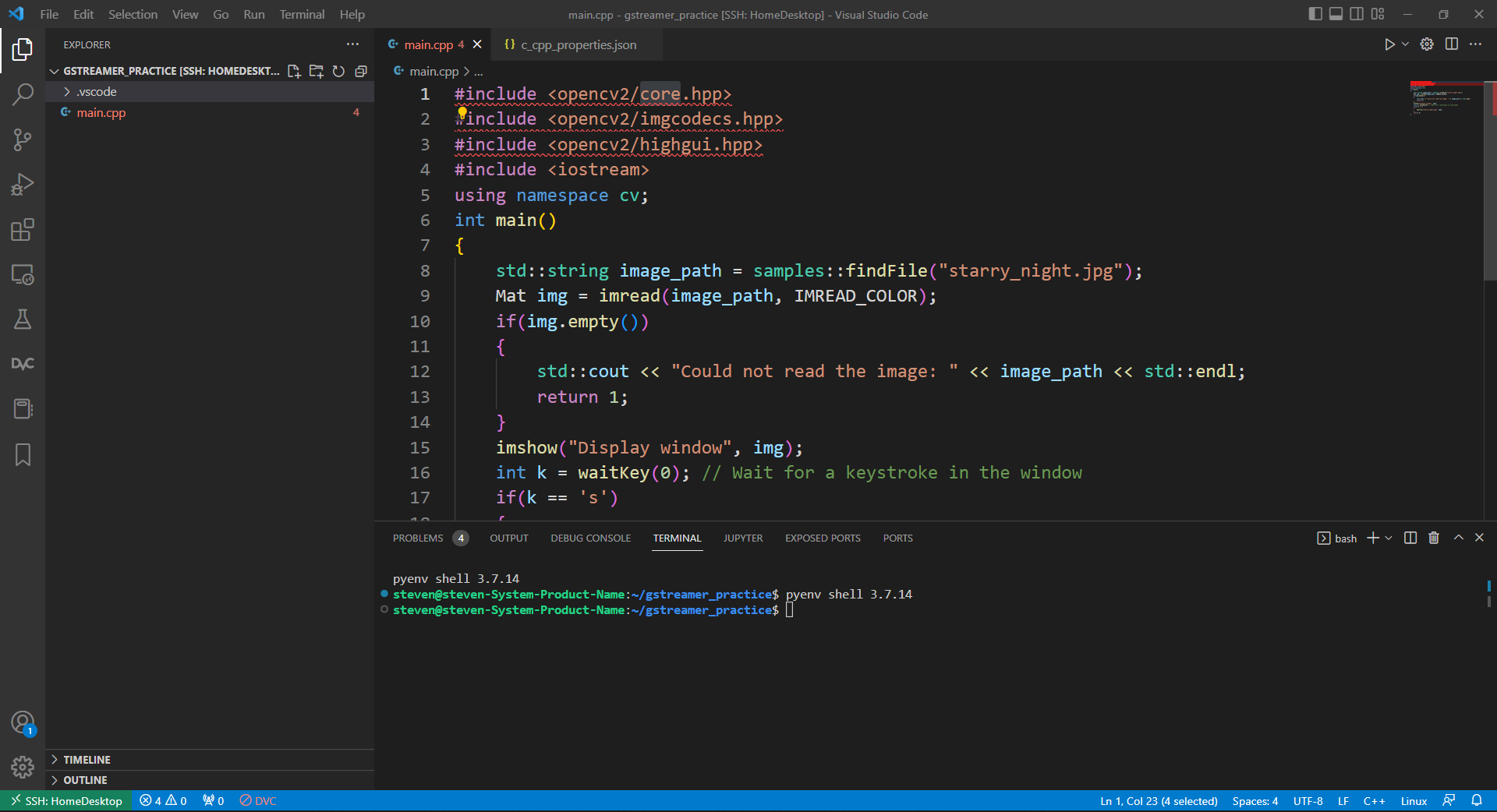Switch to the Debug Console tab
Screen dimensions: 1497x812
click(x=590, y=538)
